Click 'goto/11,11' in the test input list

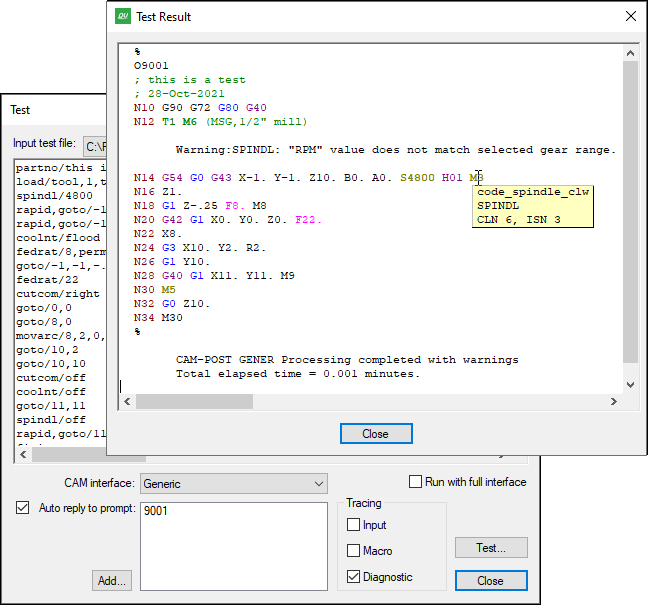point(51,406)
